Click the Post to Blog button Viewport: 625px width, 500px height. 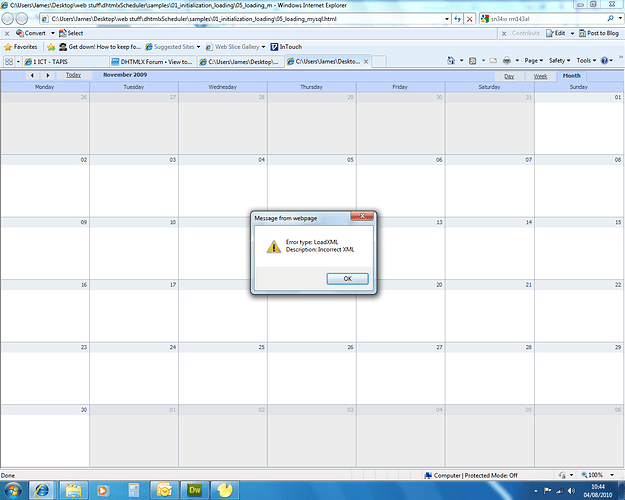tap(598, 33)
